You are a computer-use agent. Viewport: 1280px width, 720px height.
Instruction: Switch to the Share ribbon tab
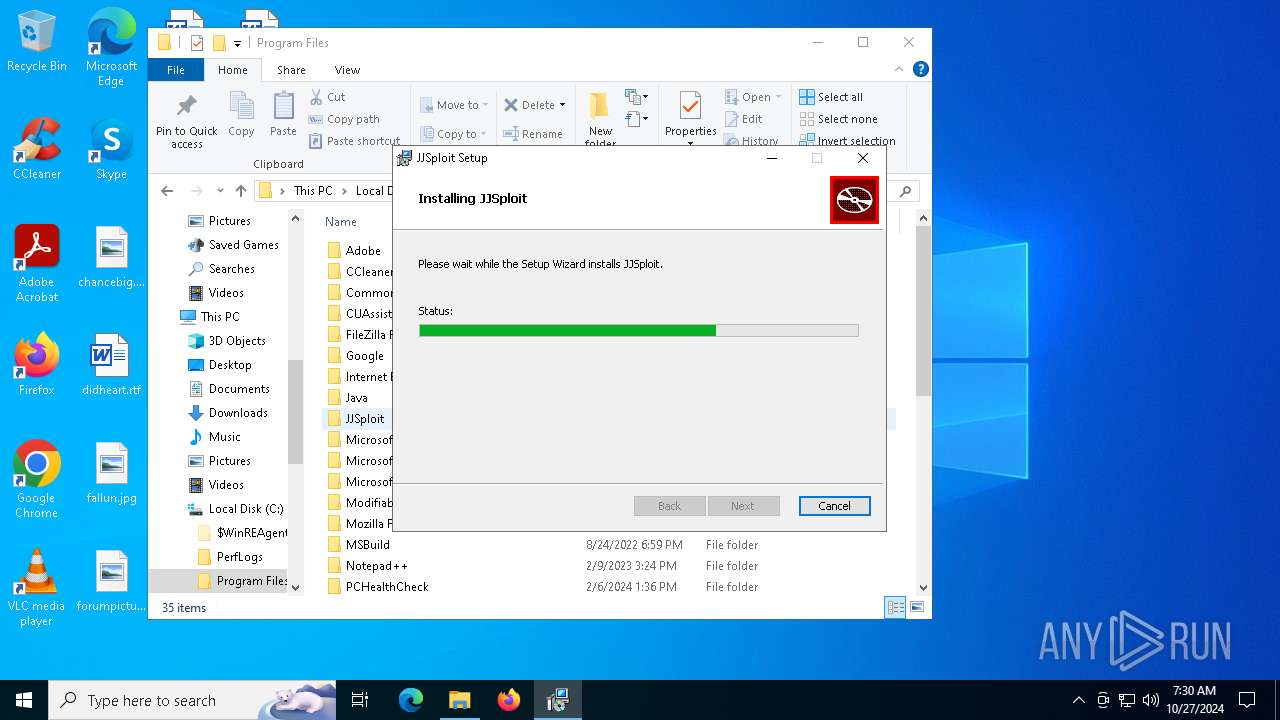pos(291,70)
